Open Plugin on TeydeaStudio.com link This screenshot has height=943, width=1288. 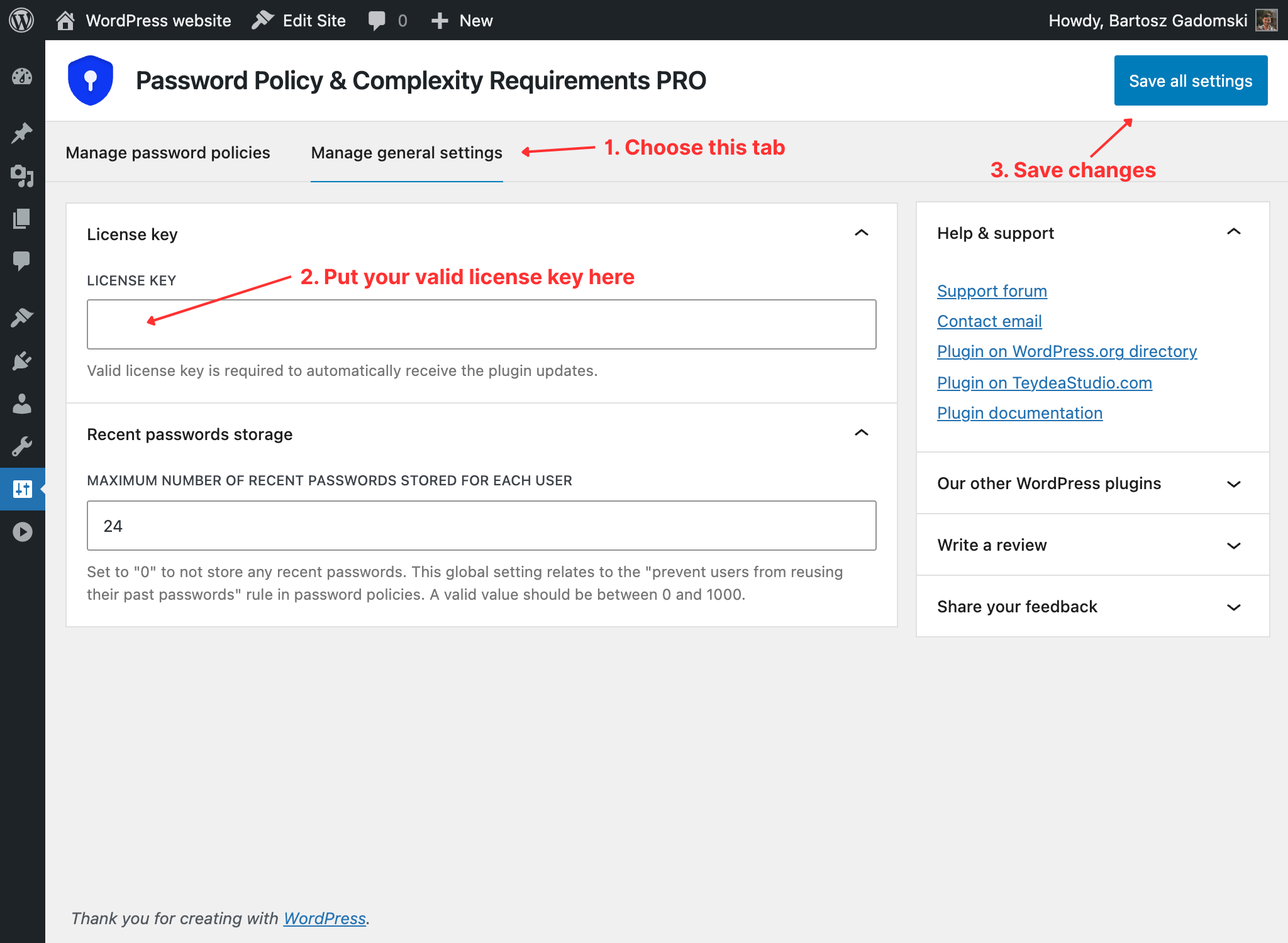coord(1044,383)
